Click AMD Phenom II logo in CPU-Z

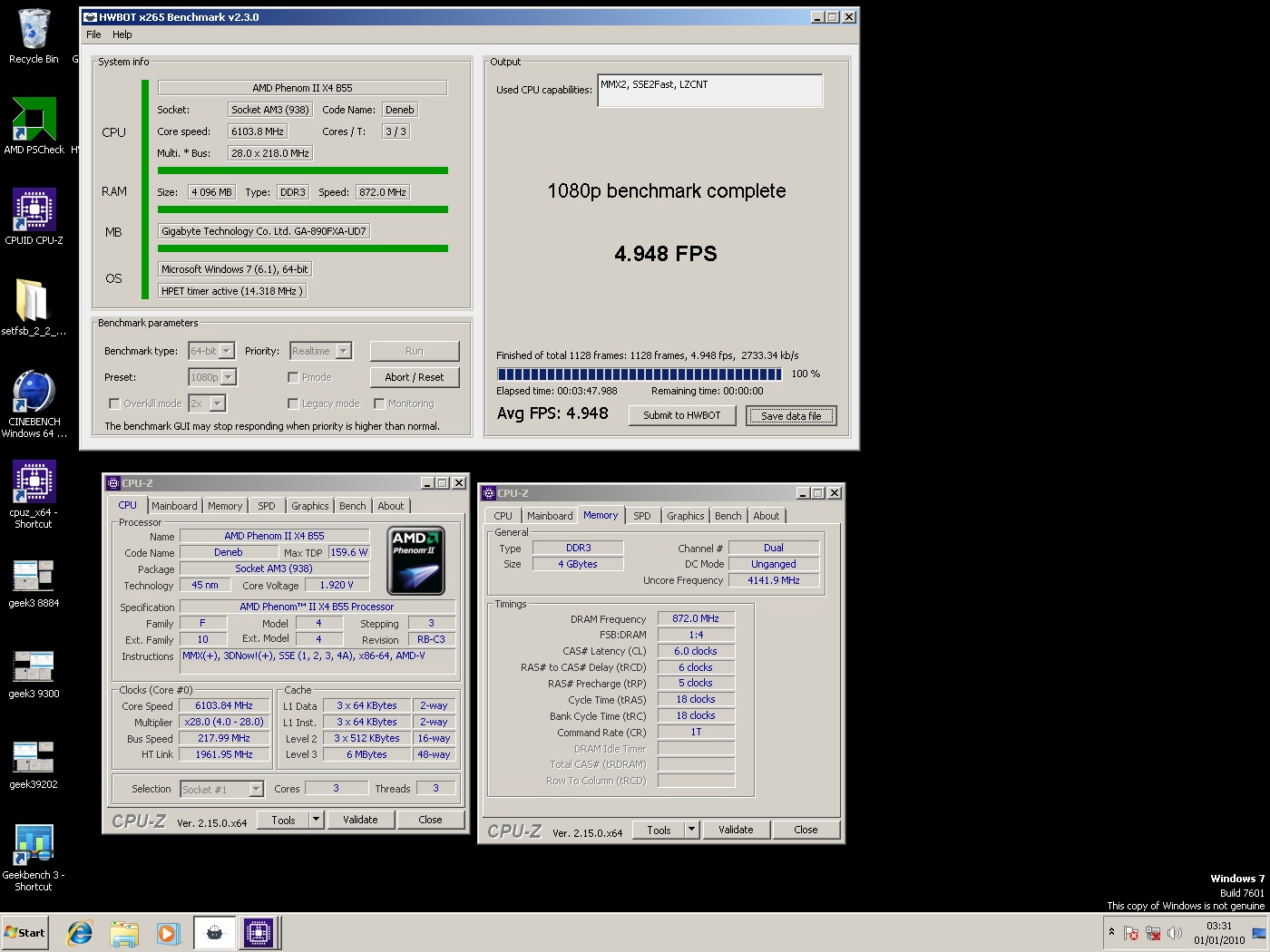click(x=416, y=560)
